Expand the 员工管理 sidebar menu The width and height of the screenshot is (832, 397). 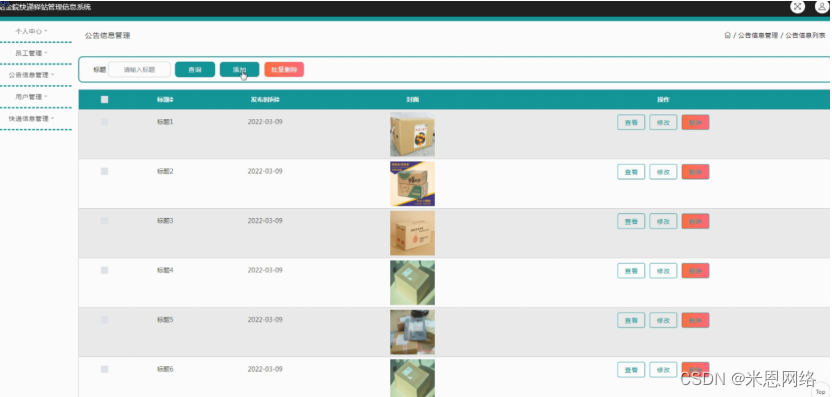tap(31, 53)
